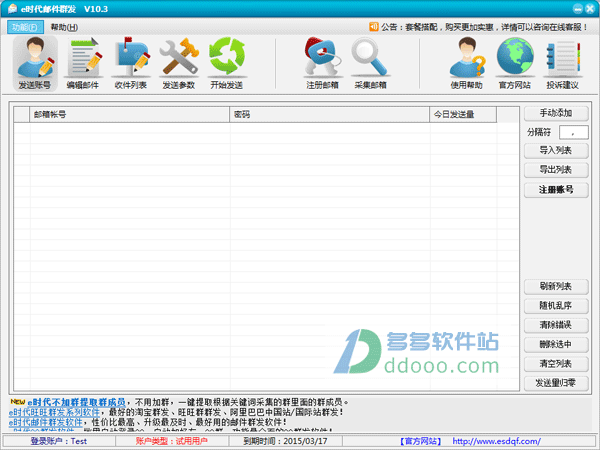Viewport: 600px width, 450px height.
Task: Click the 导出列表 button
Action: tap(556, 170)
